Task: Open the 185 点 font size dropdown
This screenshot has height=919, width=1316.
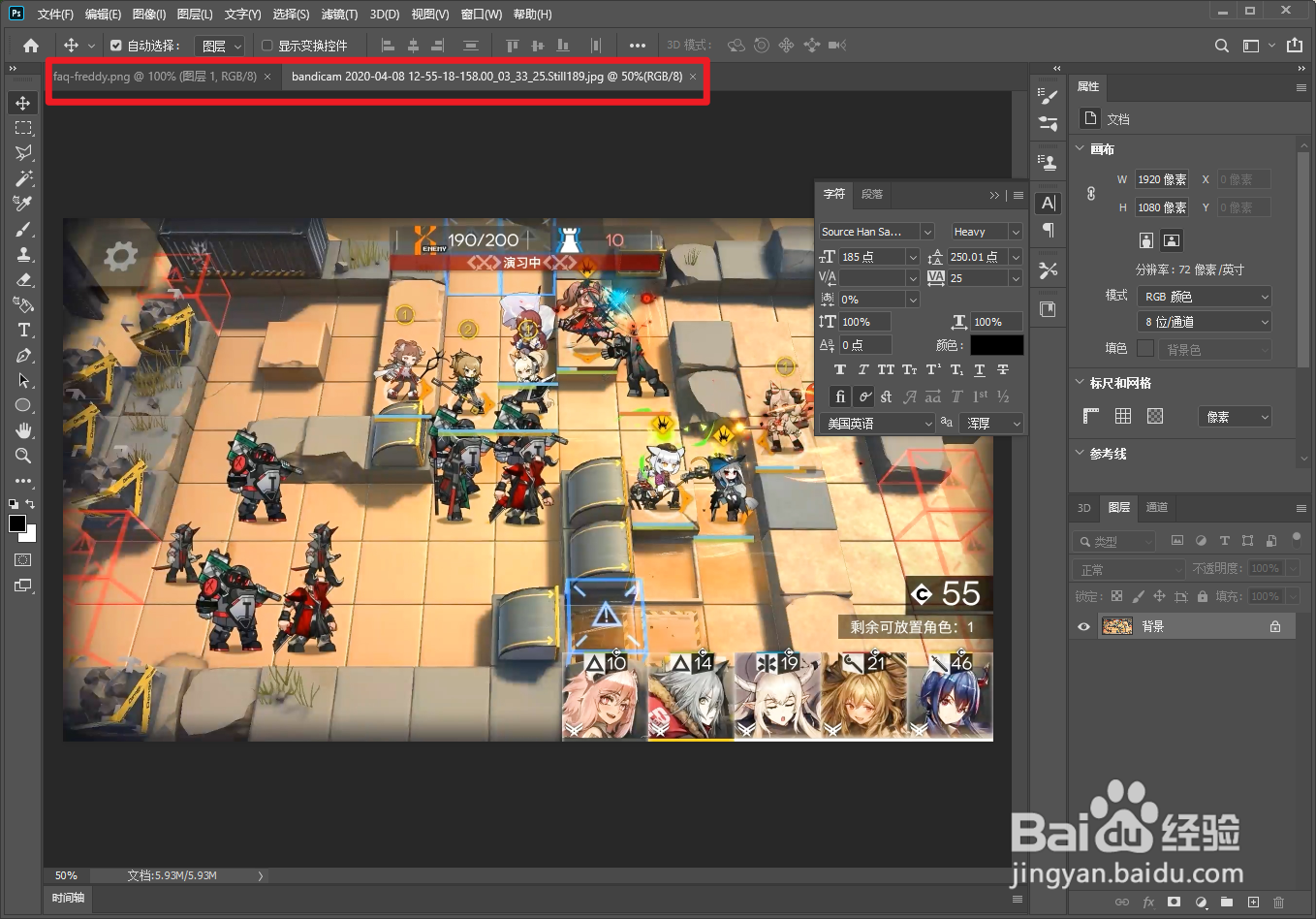Action: click(913, 257)
